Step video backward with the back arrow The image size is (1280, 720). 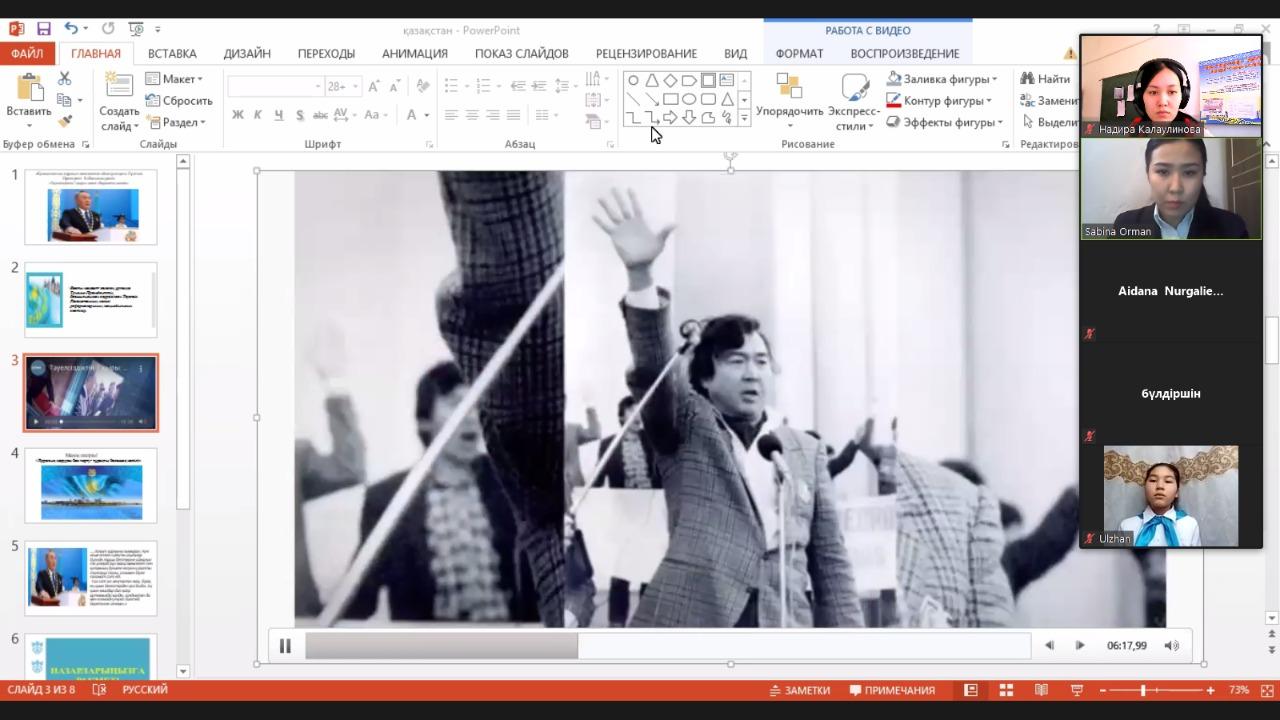point(1049,646)
